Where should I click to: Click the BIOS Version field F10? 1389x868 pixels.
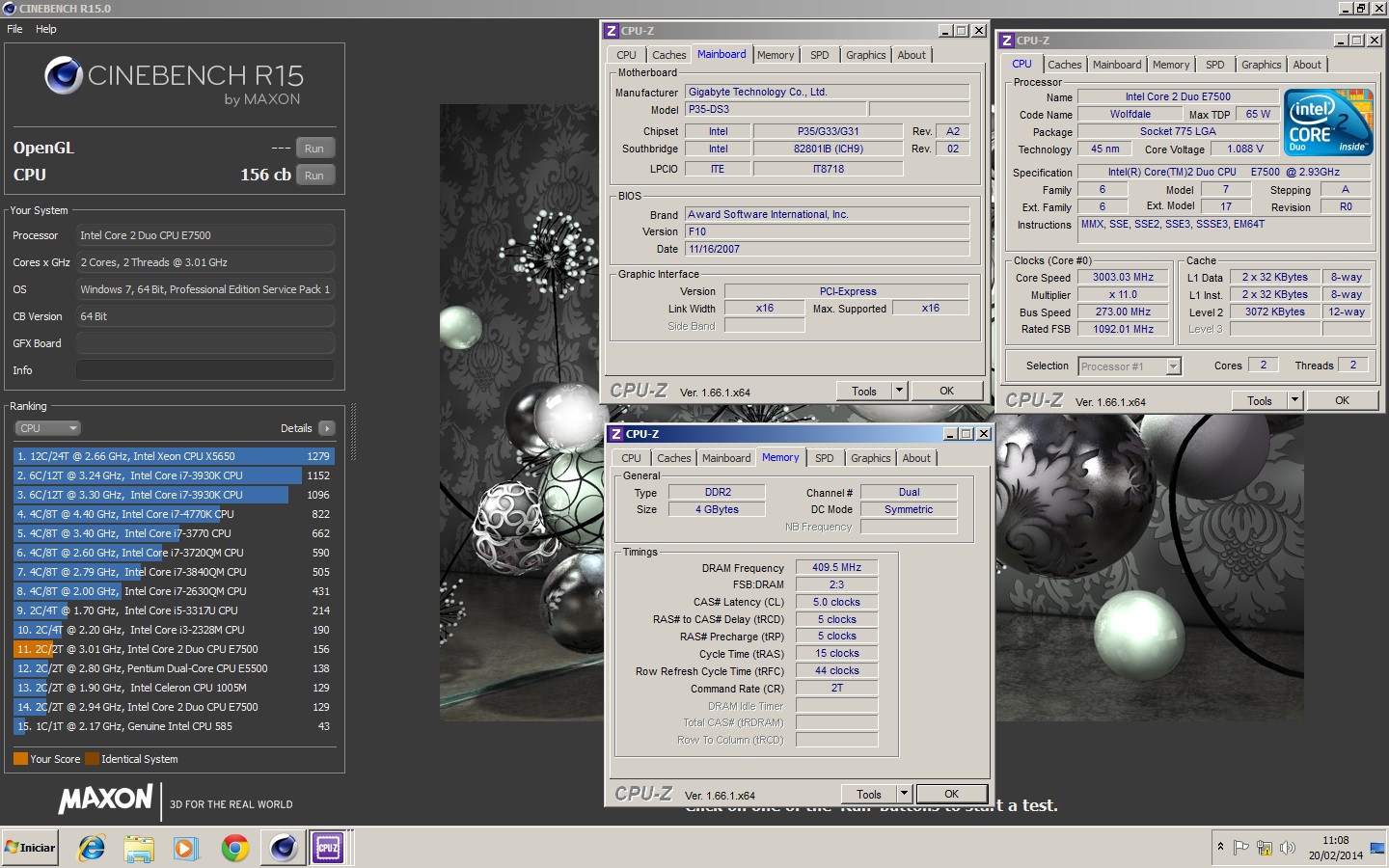[827, 231]
